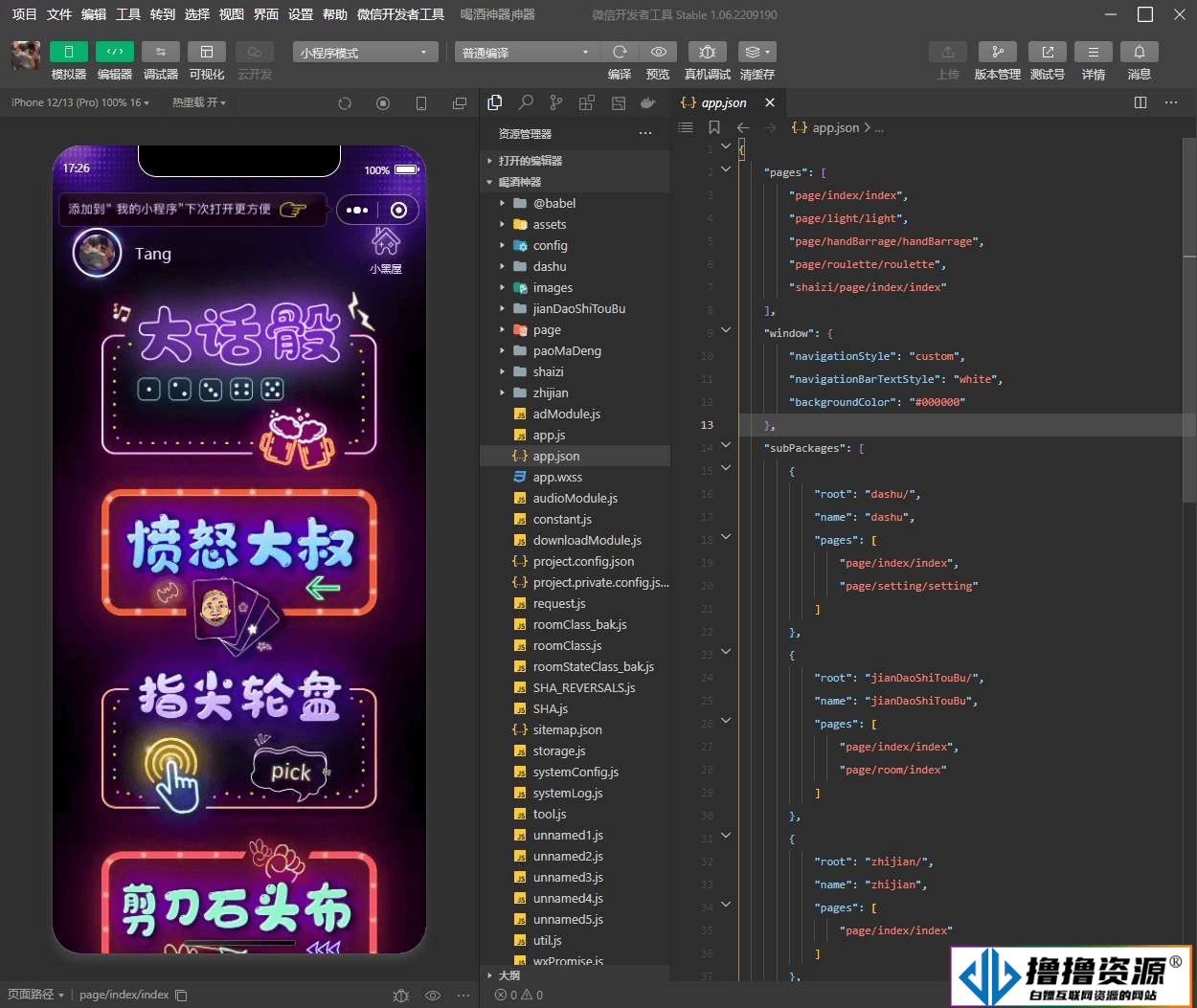Tap the mini program capsule close circle
Image resolution: width=1197 pixels, height=1008 pixels.
click(399, 210)
